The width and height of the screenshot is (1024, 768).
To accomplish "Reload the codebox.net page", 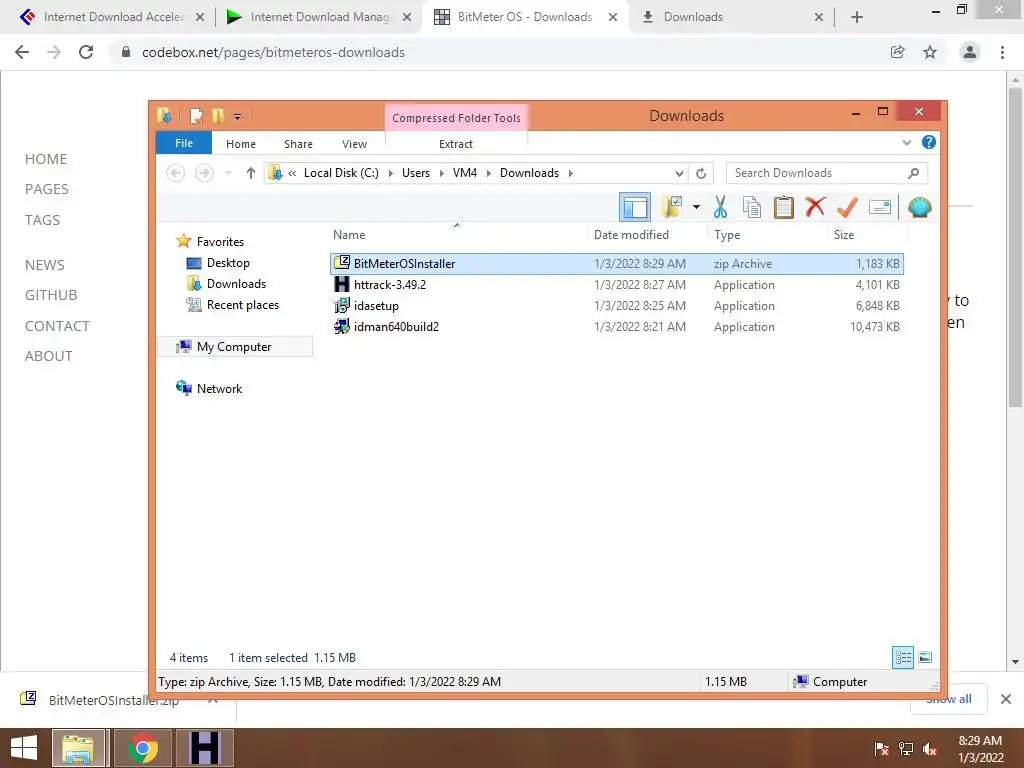I will (x=86, y=52).
